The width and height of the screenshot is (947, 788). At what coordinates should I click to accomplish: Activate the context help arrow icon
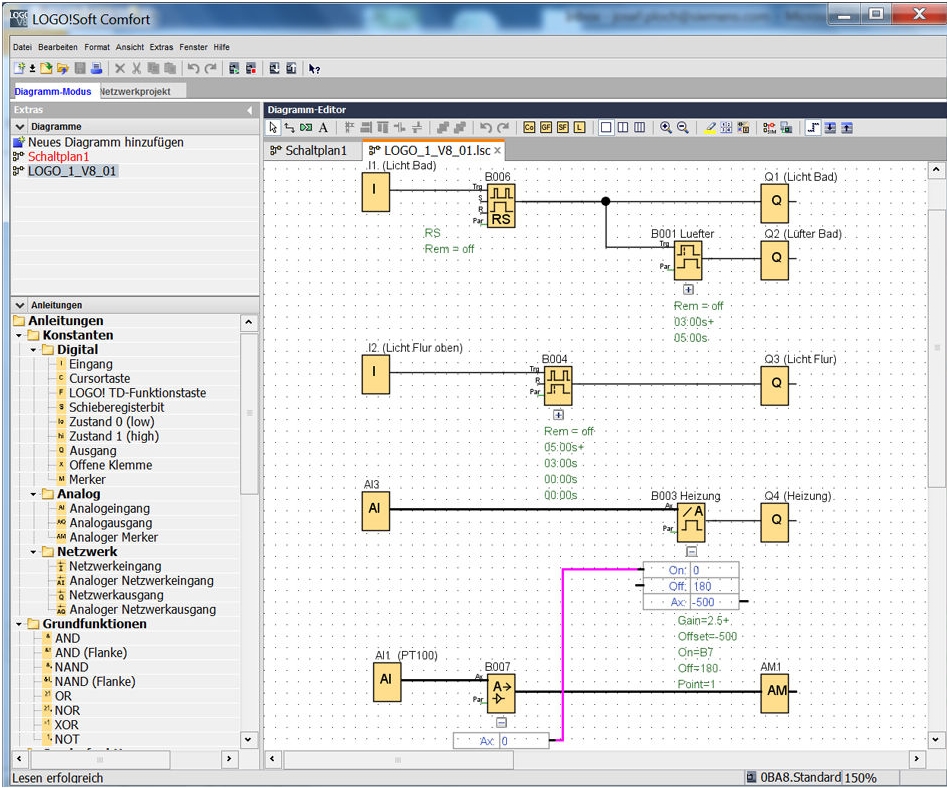(314, 69)
